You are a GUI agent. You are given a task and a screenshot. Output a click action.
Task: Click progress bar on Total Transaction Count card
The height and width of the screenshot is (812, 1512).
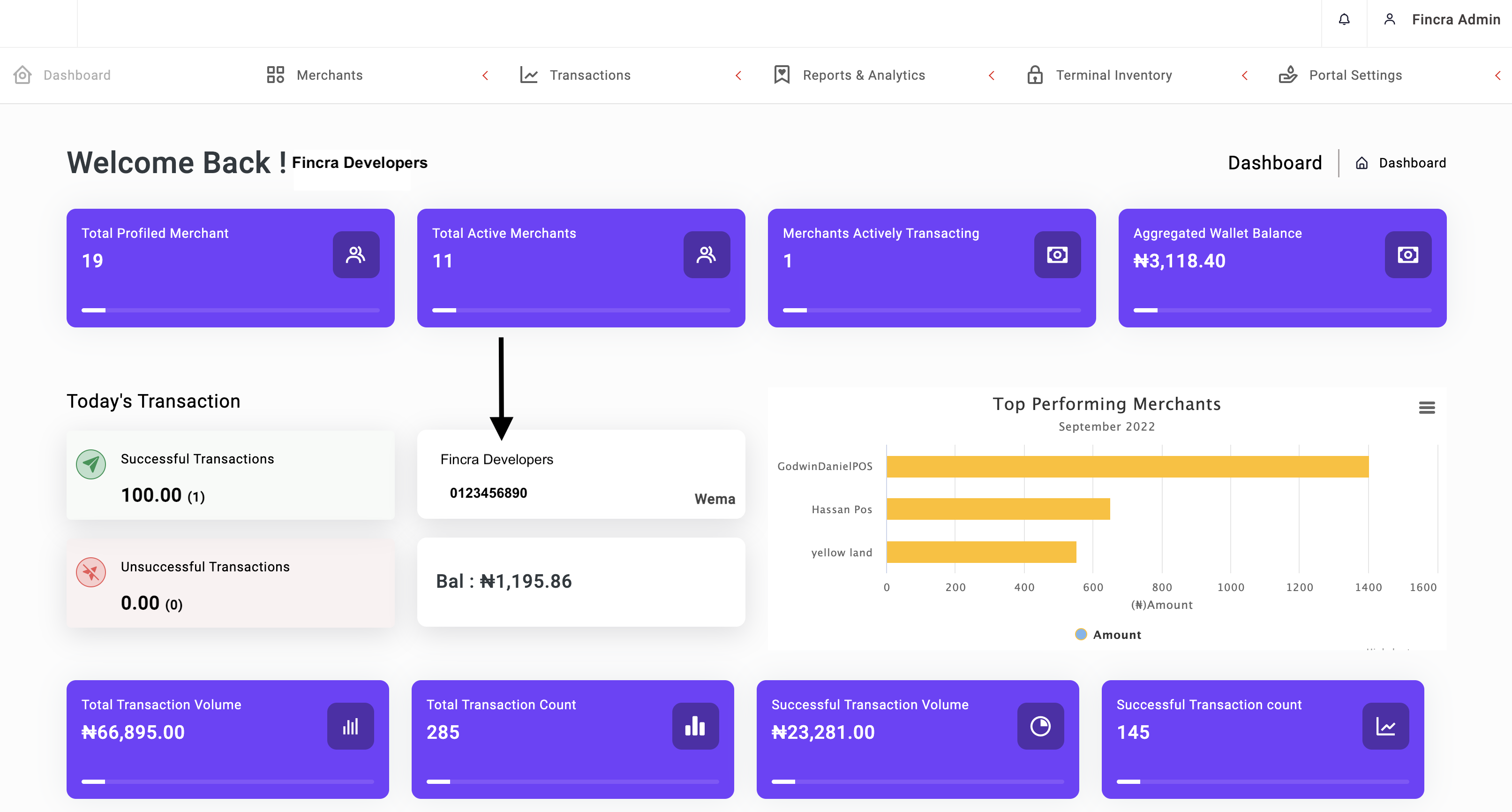coord(572,782)
